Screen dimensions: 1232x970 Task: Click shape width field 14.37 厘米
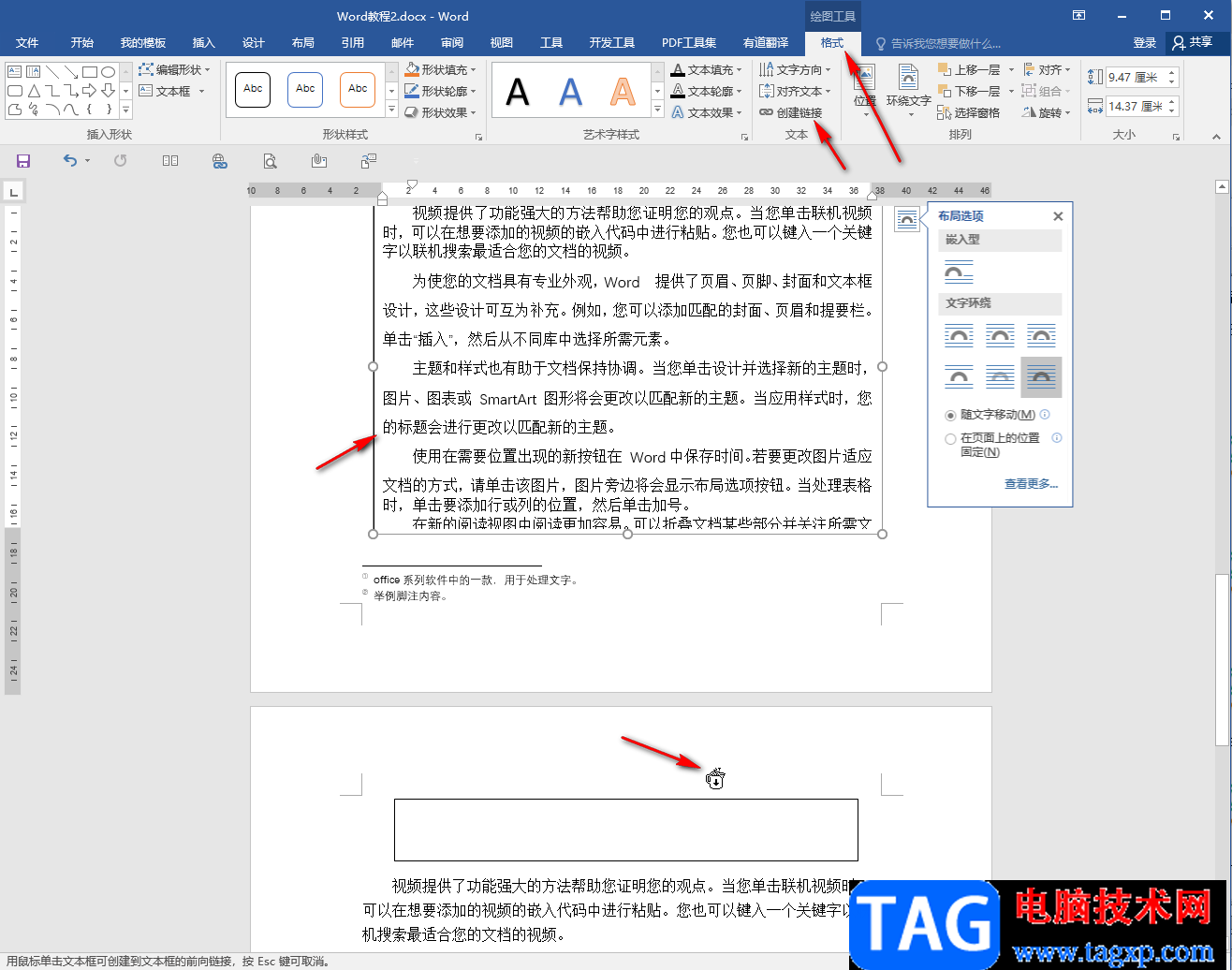(x=1136, y=107)
